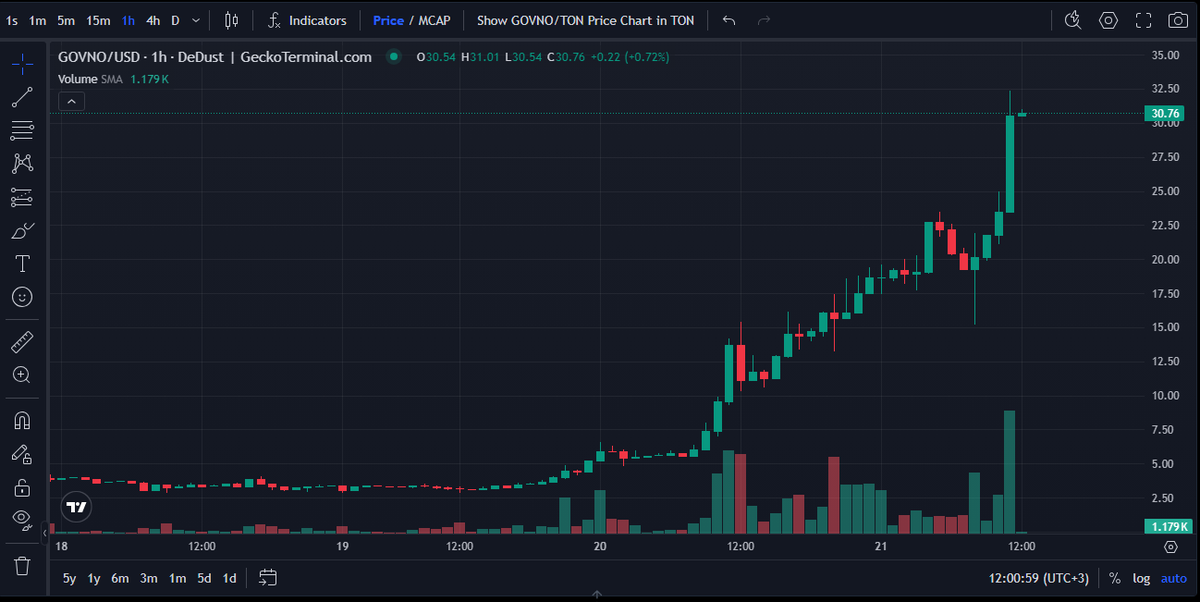Activate the zoom in tool

coord(22,375)
